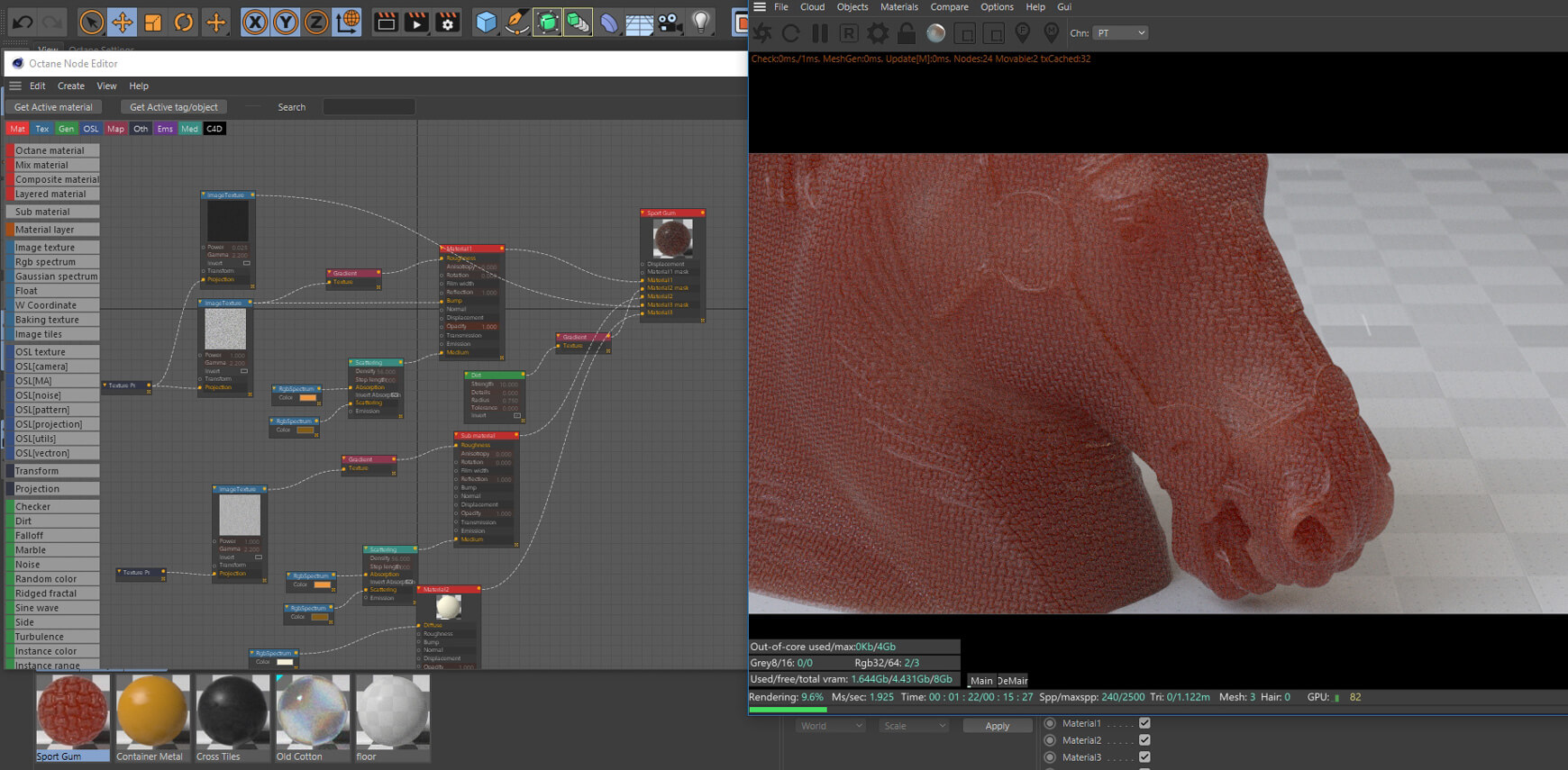Open the Edit Render Settings icon
The image size is (1568, 770).
[x=448, y=23]
